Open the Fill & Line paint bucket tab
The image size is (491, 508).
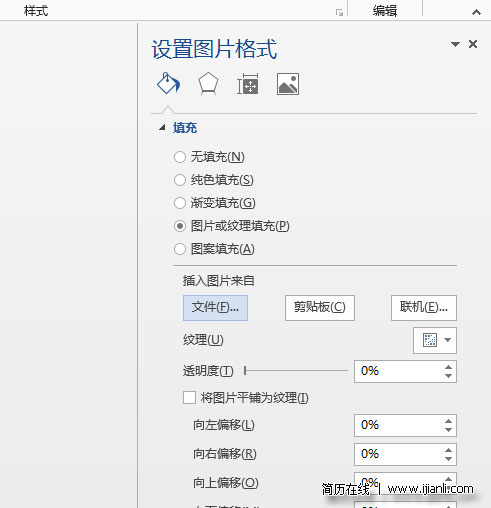tap(168, 83)
